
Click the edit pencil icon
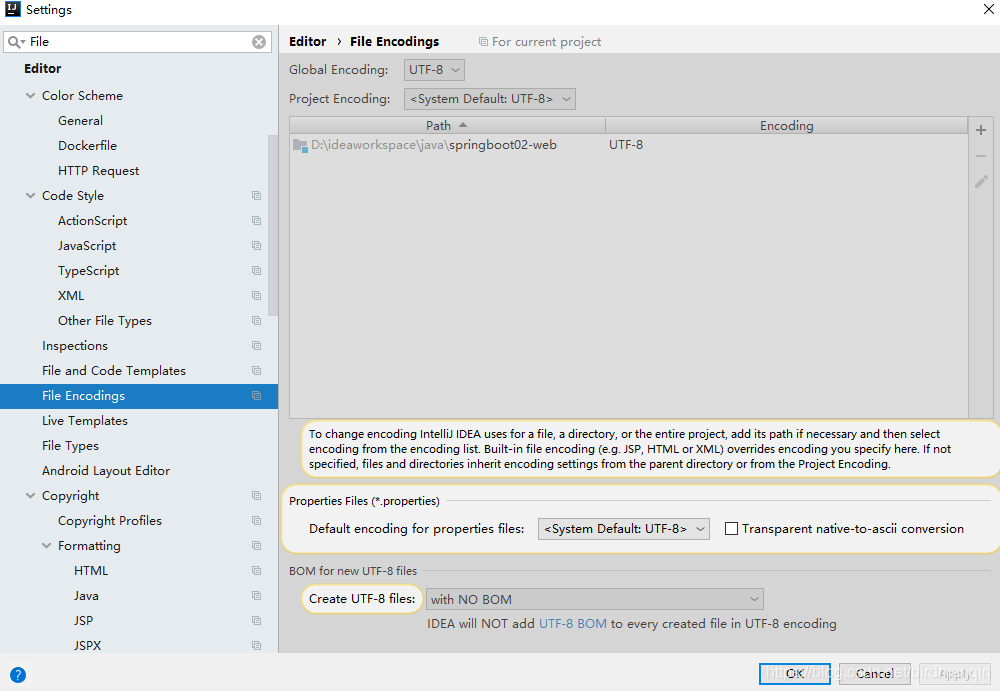point(981,182)
